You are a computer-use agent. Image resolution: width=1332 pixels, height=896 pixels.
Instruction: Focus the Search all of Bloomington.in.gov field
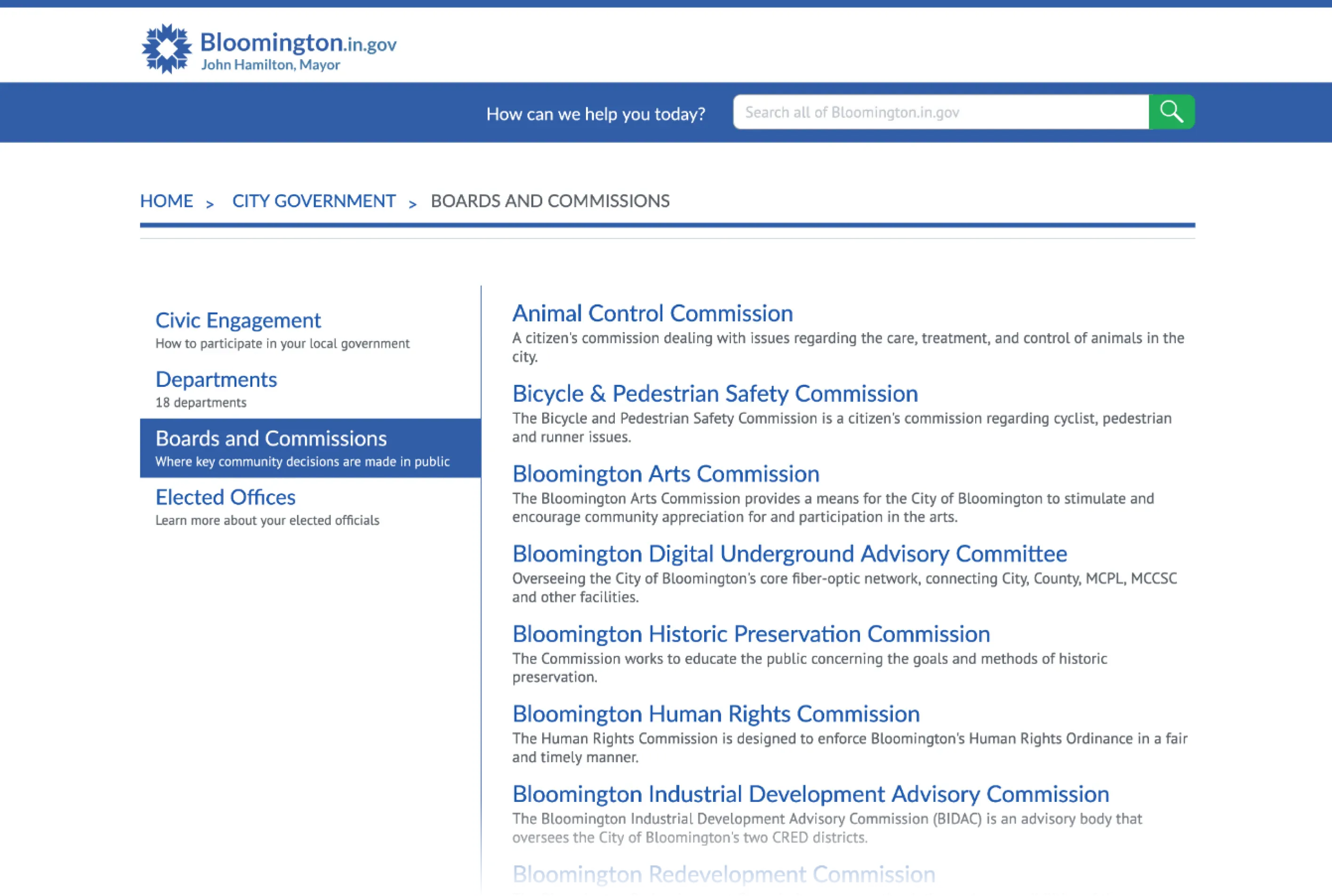click(940, 112)
